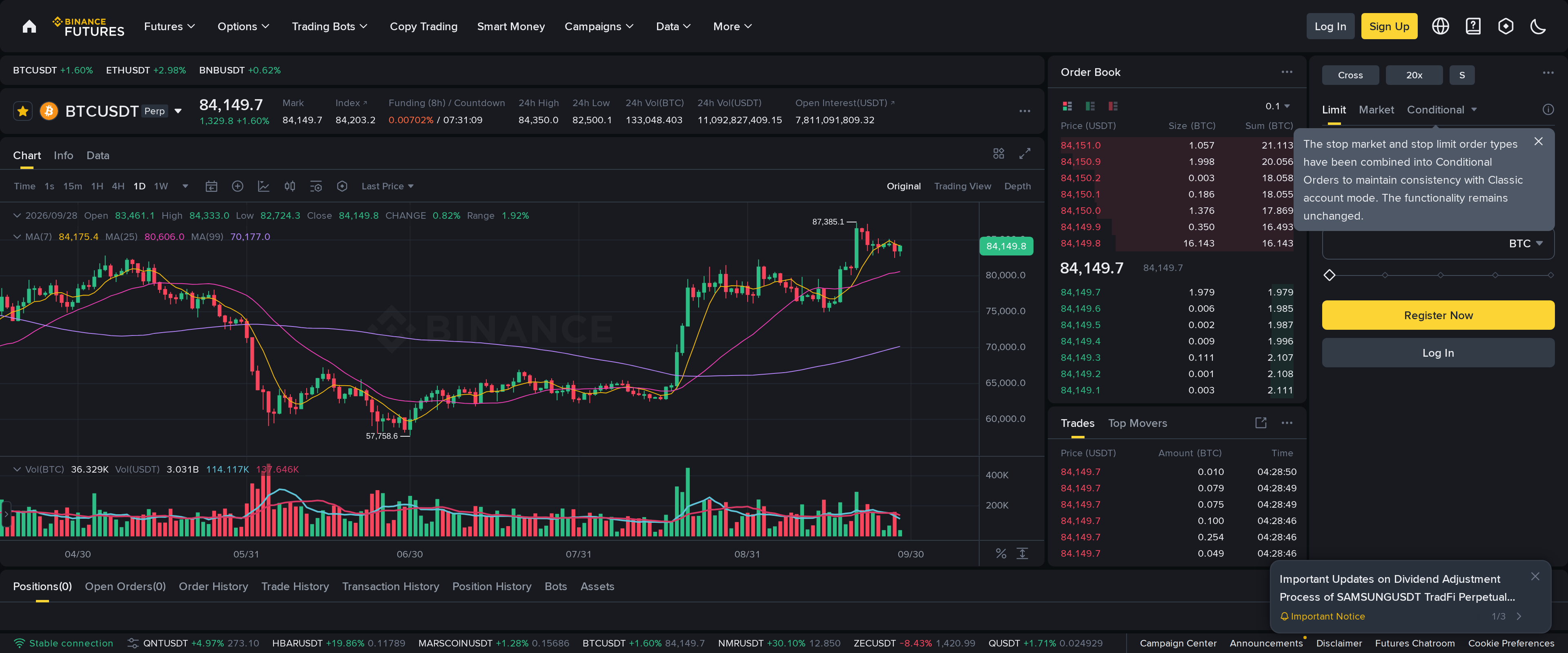Select the 1W interval
Image resolution: width=1568 pixels, height=653 pixels.
161,186
